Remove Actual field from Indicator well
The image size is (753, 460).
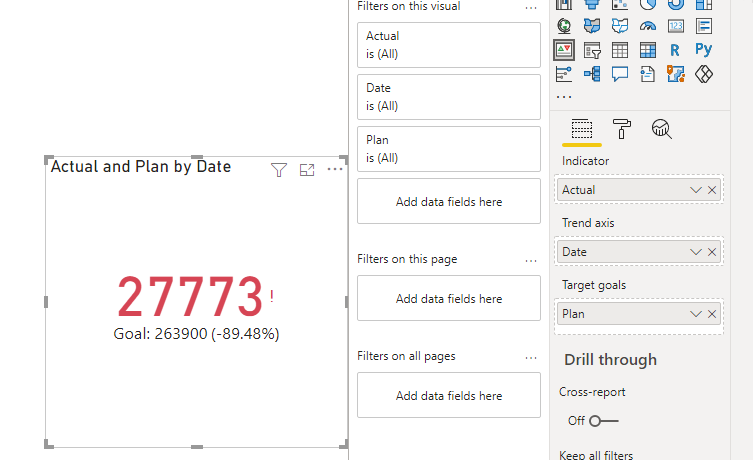click(x=712, y=190)
